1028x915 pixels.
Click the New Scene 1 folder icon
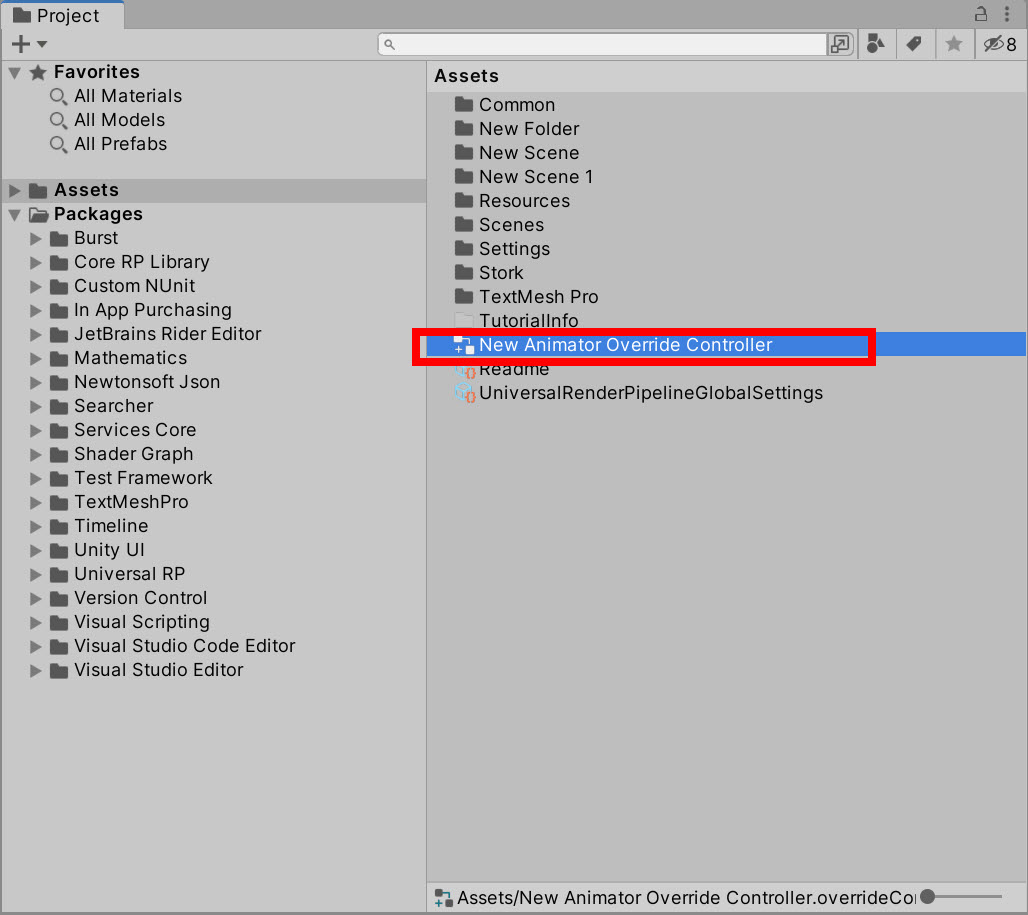(x=464, y=176)
